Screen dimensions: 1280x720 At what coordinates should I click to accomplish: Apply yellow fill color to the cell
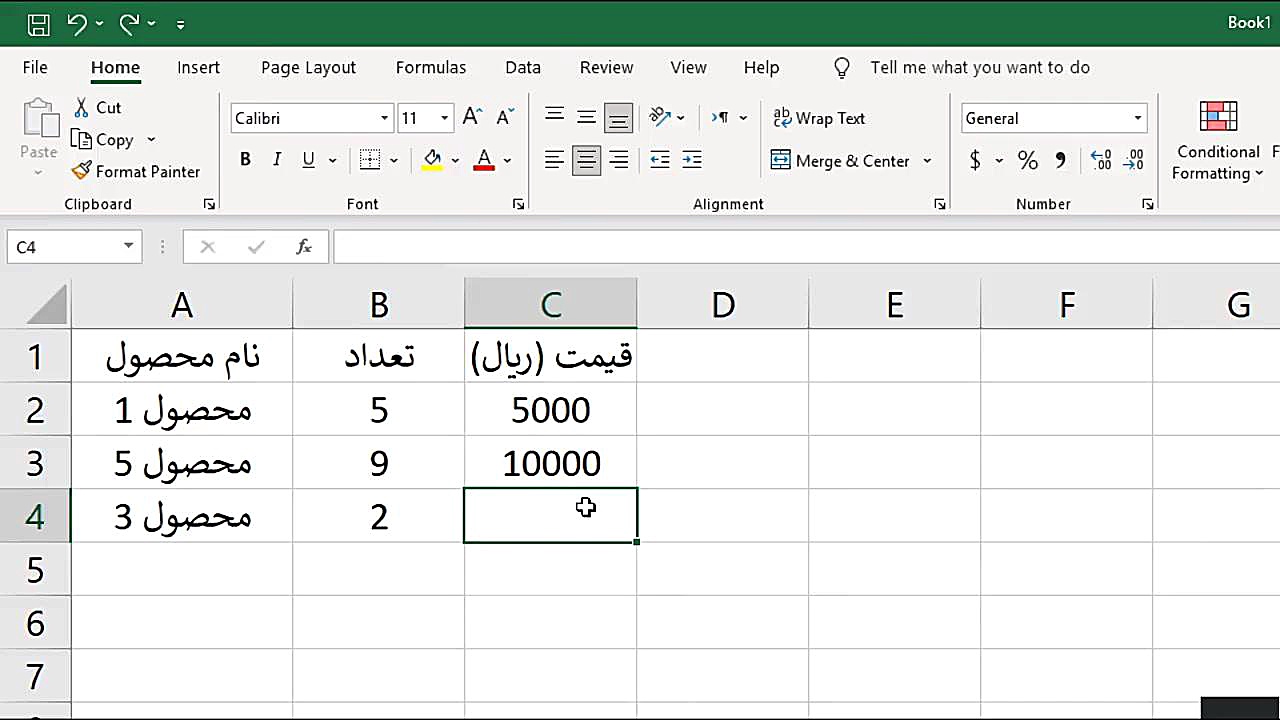(x=432, y=160)
